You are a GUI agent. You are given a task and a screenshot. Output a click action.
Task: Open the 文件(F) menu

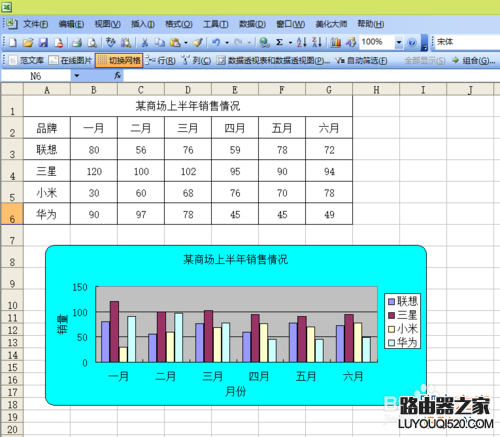pos(35,24)
